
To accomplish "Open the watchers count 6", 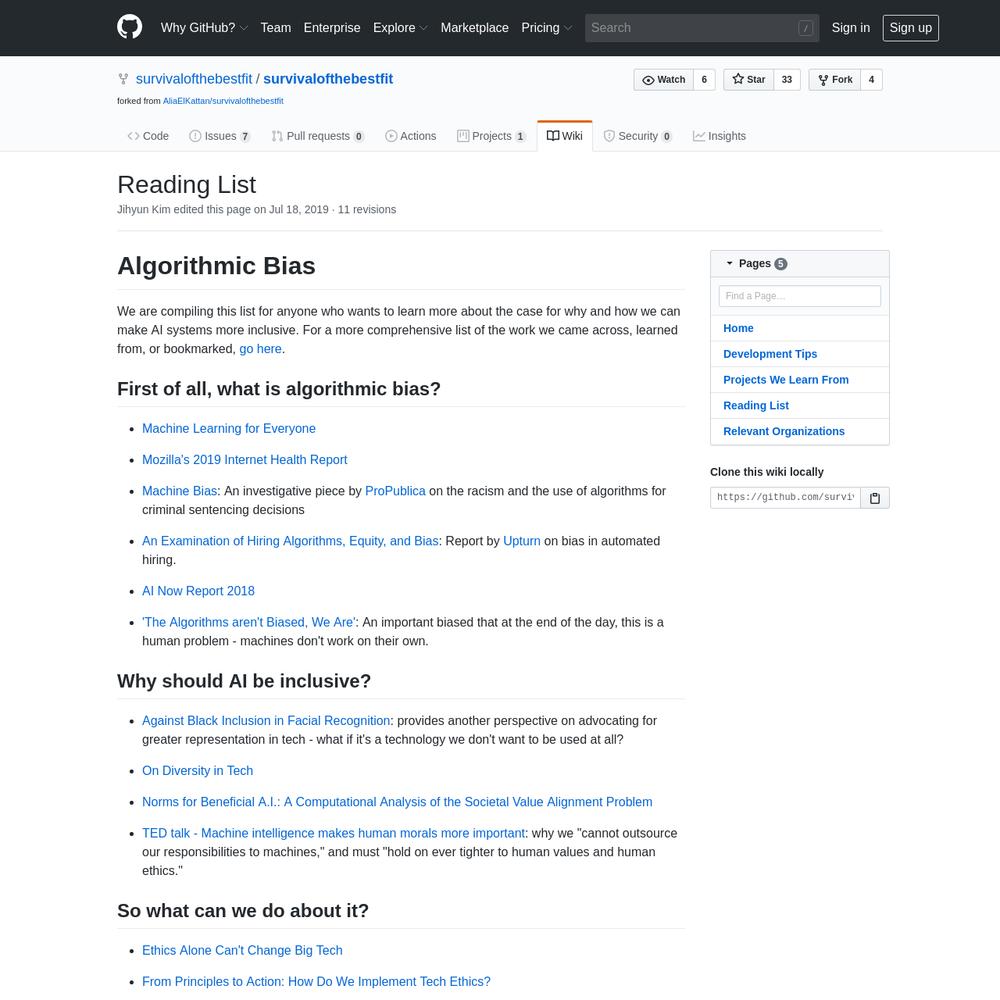I will coord(704,80).
